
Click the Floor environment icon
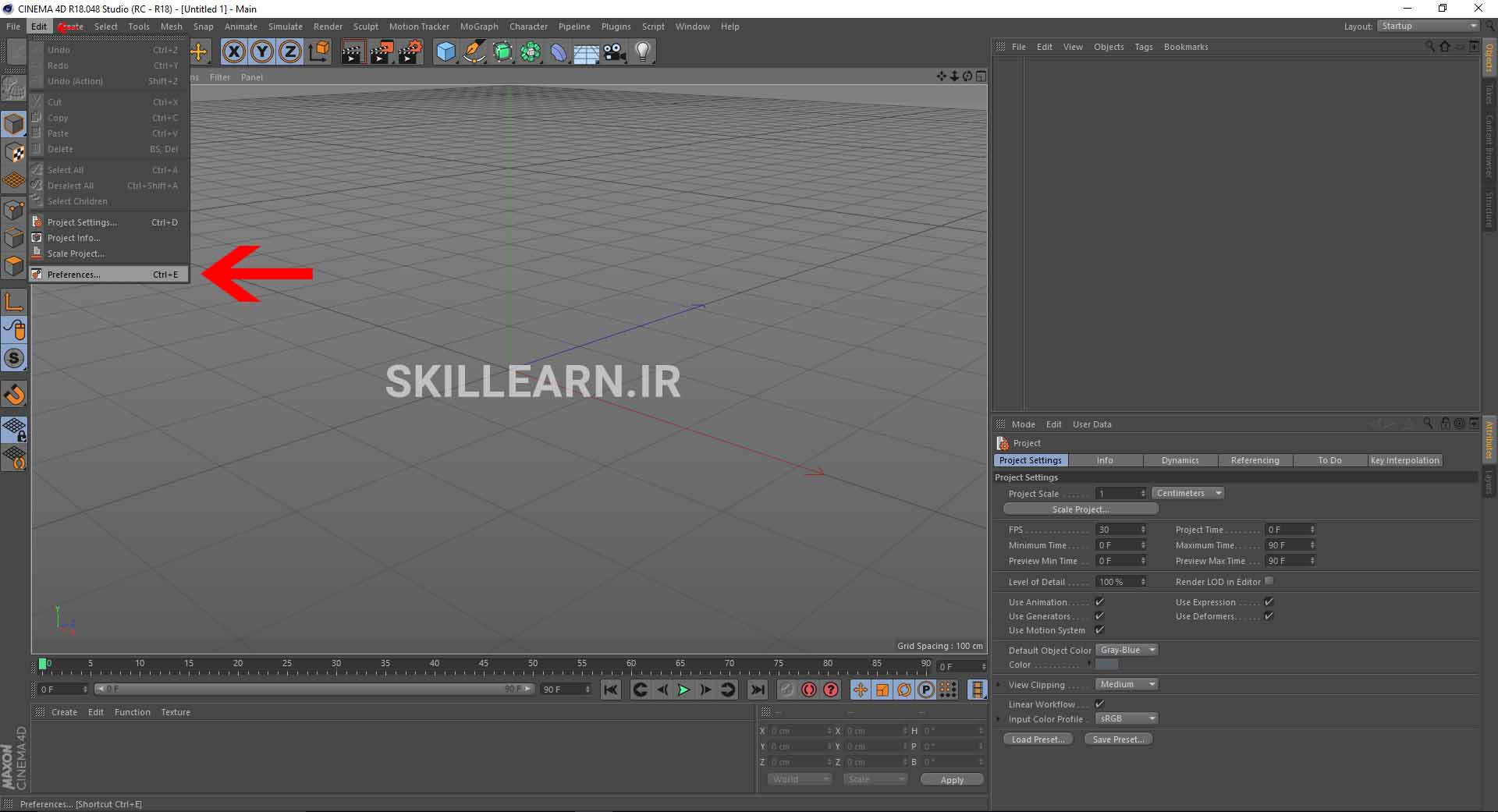[587, 52]
